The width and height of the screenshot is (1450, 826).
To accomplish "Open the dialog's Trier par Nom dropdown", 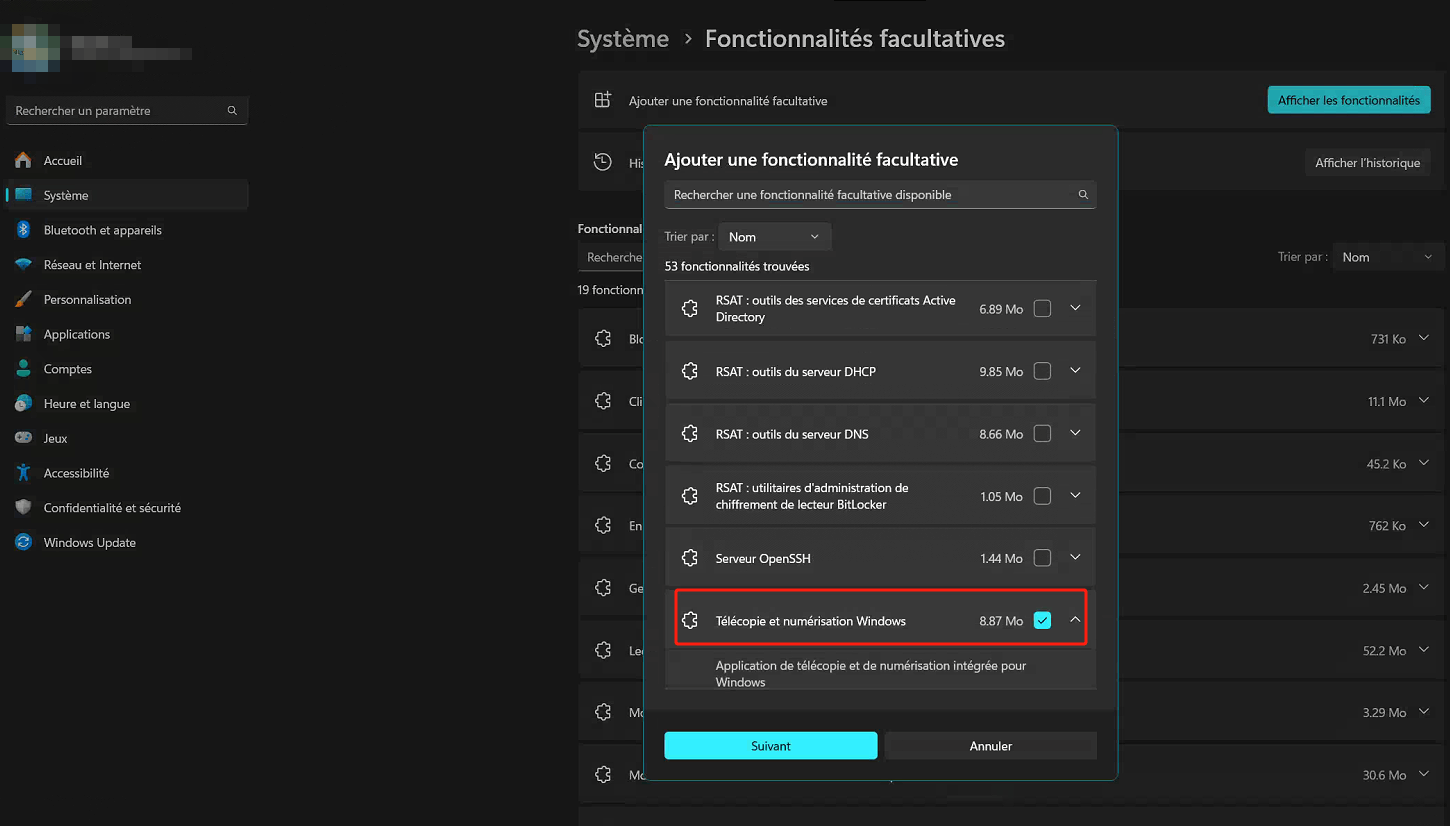I will pyautogui.click(x=775, y=237).
